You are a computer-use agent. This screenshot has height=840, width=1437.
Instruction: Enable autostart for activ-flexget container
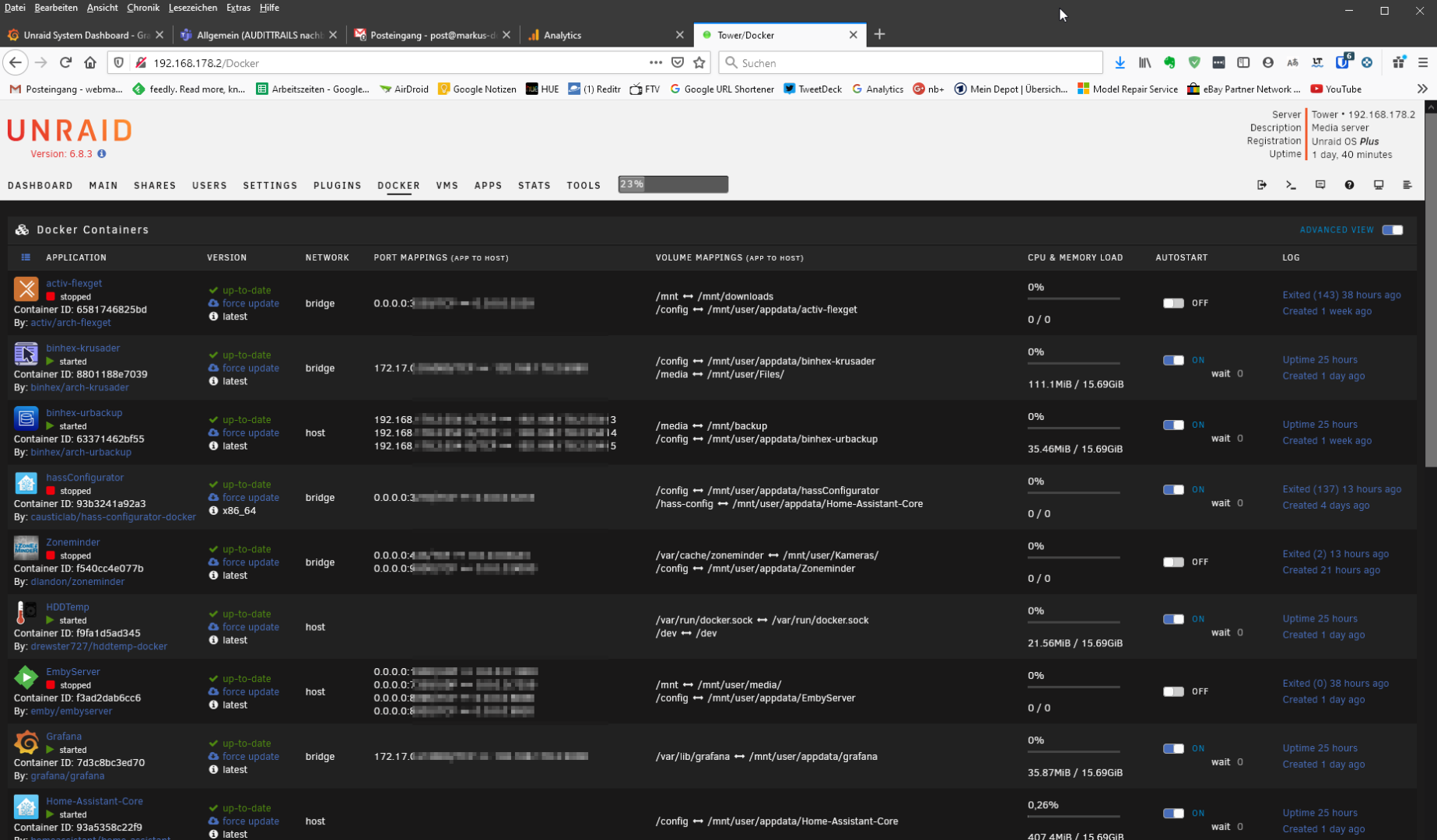point(1174,303)
